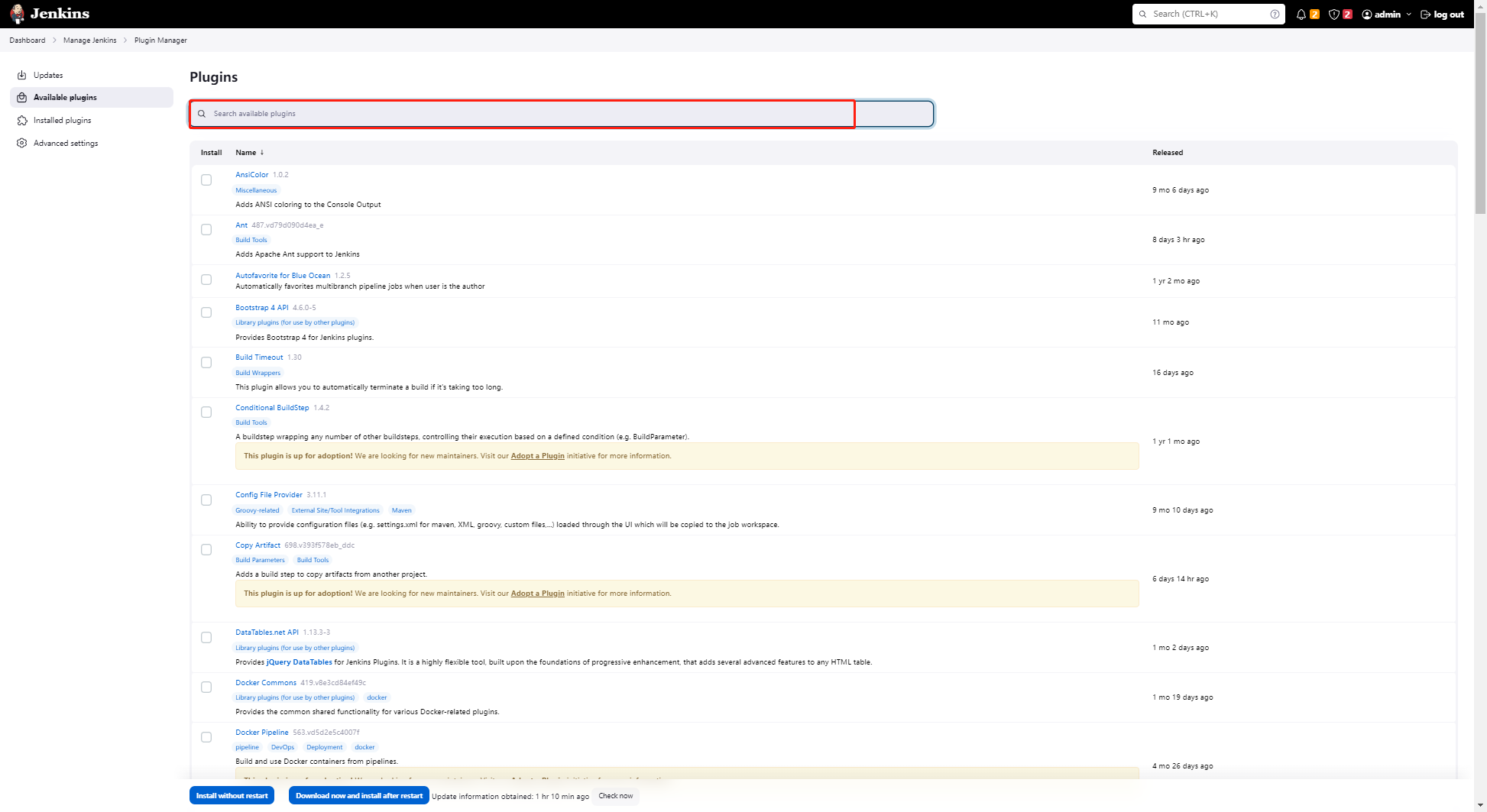Click the search help question mark icon
The image size is (1487, 812).
point(1275,14)
